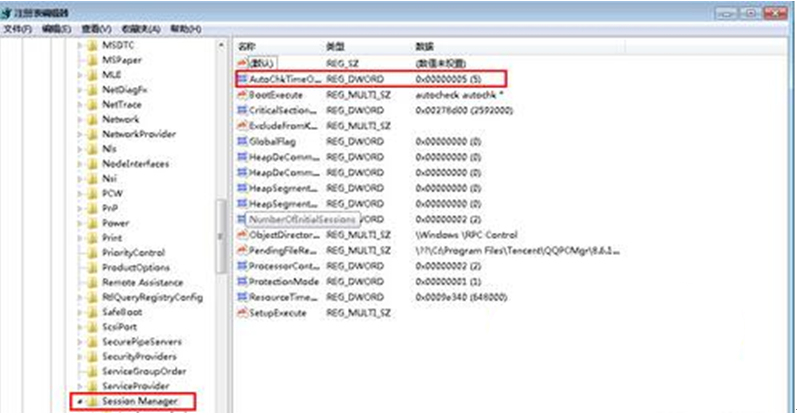This screenshot has width=797, height=415.
Task: Select the ProtectionMode value icon
Action: click(241, 282)
